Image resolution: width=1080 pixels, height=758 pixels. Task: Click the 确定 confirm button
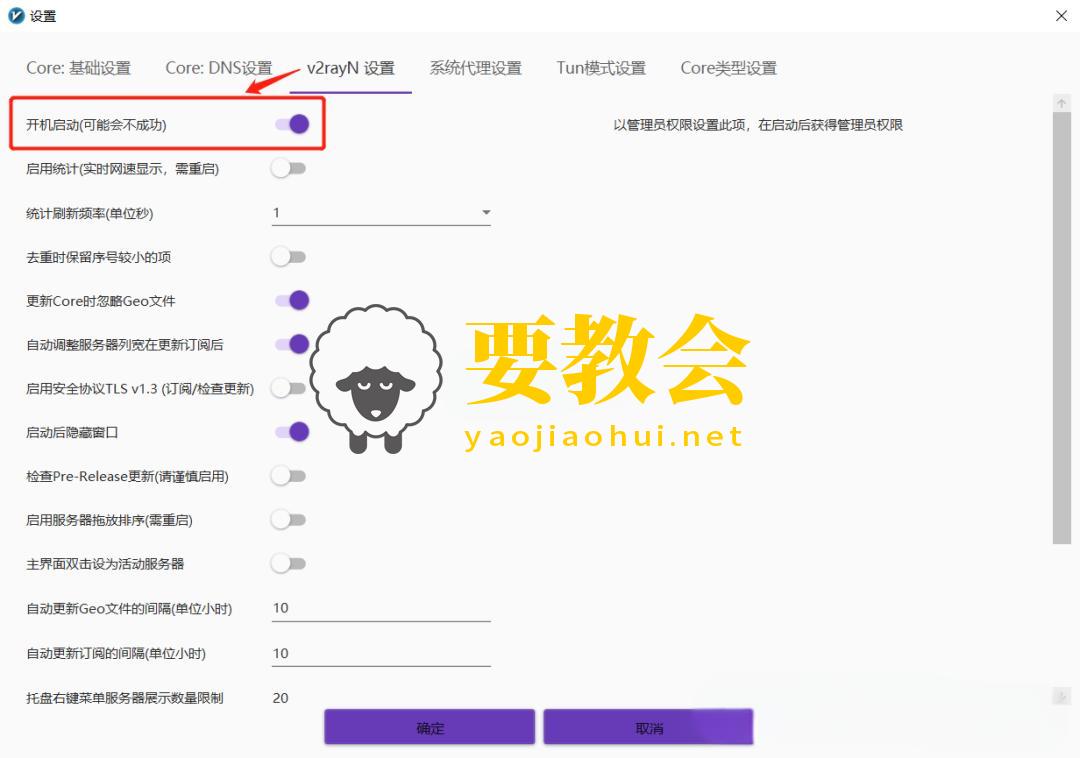pos(430,727)
